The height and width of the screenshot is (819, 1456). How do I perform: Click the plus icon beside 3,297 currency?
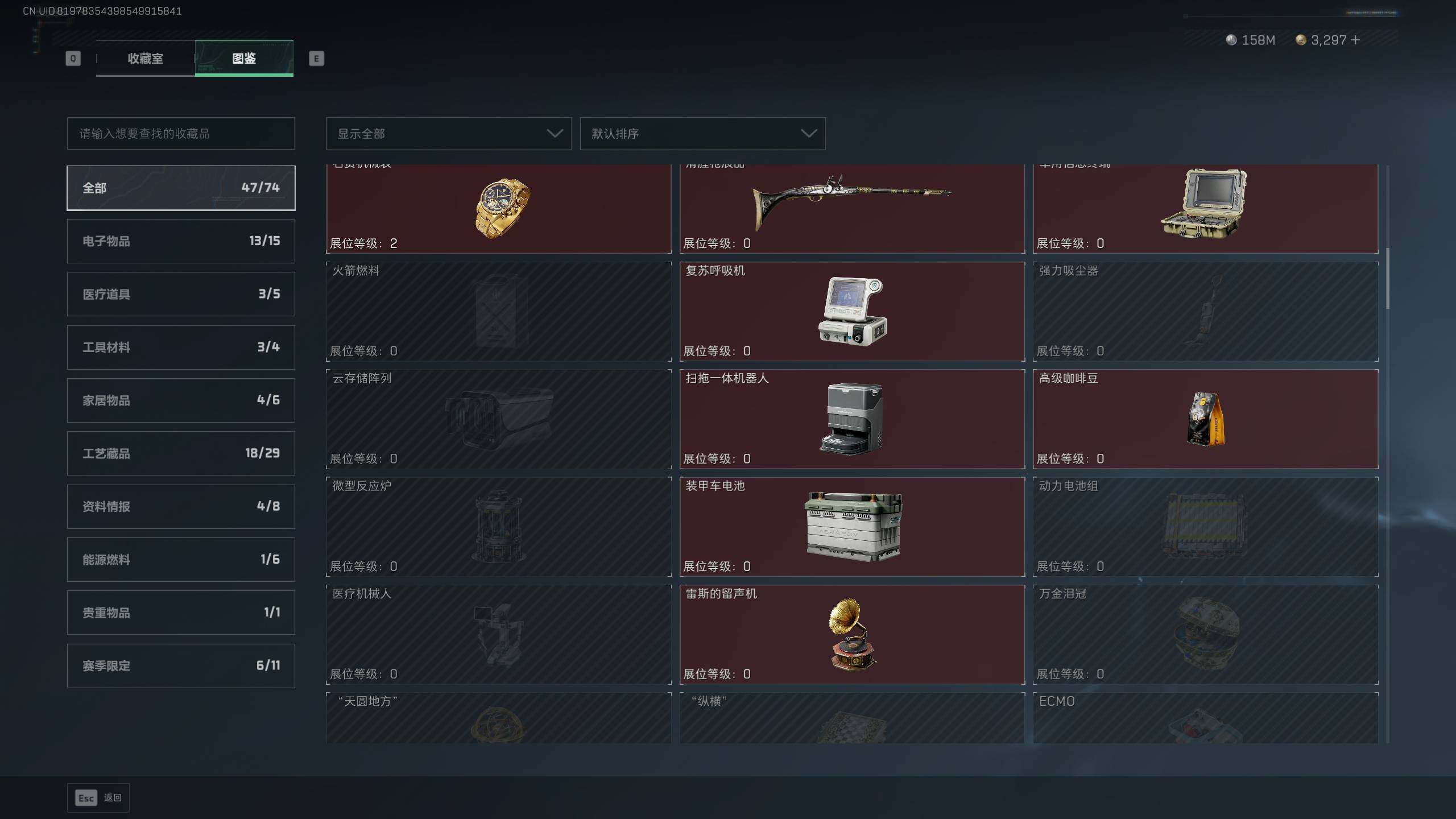tap(1355, 40)
